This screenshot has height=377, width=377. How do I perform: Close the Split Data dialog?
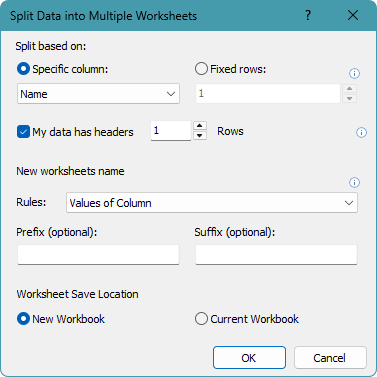pos(353,15)
